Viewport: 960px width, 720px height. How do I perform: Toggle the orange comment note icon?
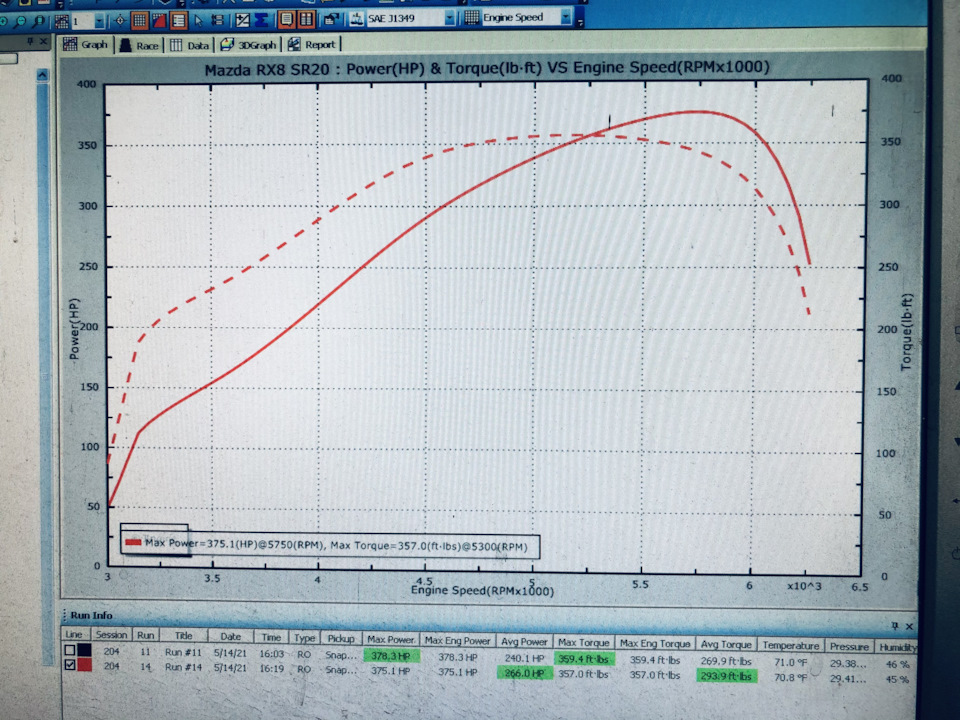click(286, 20)
